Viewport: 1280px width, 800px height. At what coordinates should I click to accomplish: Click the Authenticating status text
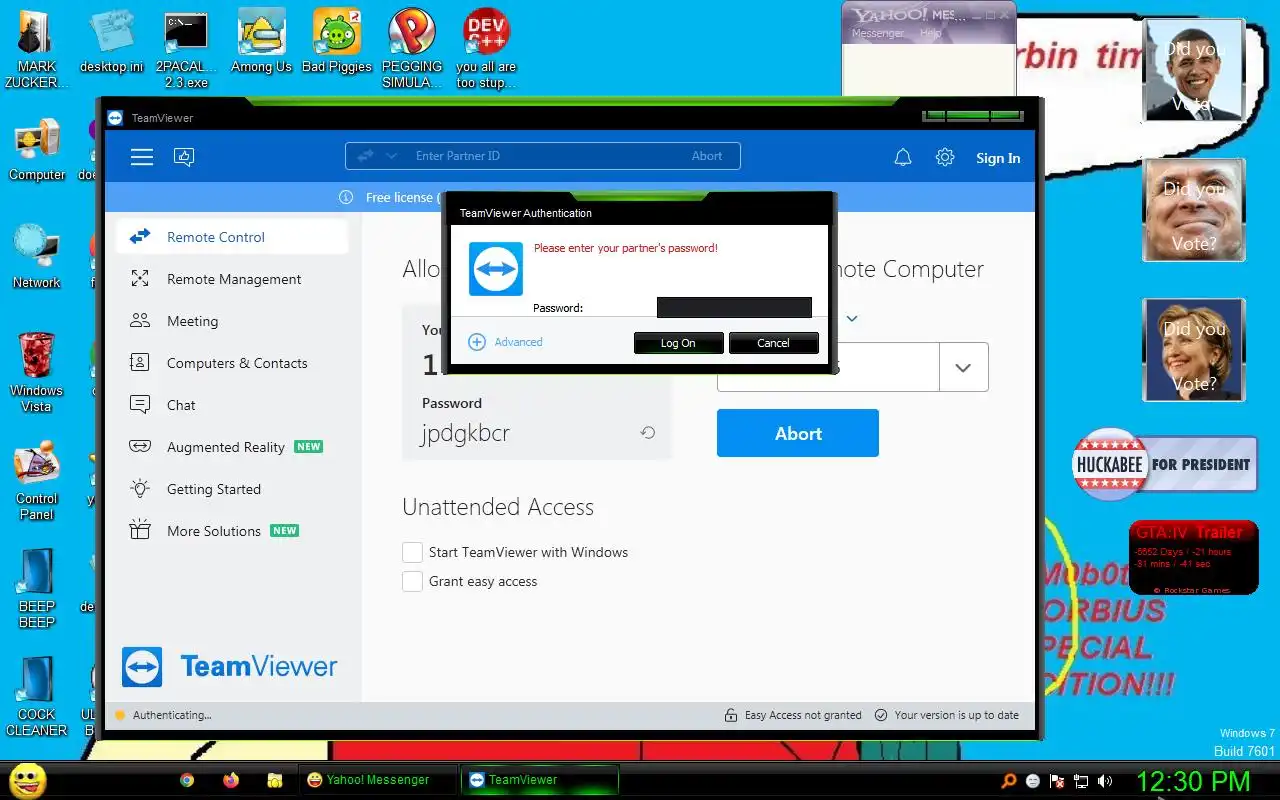(x=172, y=715)
